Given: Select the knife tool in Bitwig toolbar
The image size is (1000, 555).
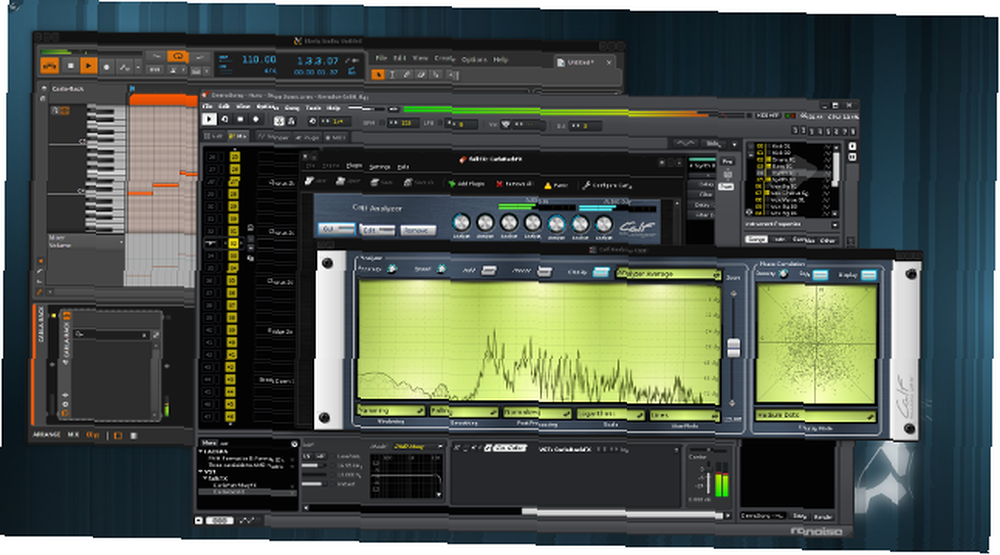Looking at the screenshot, I should [x=436, y=75].
